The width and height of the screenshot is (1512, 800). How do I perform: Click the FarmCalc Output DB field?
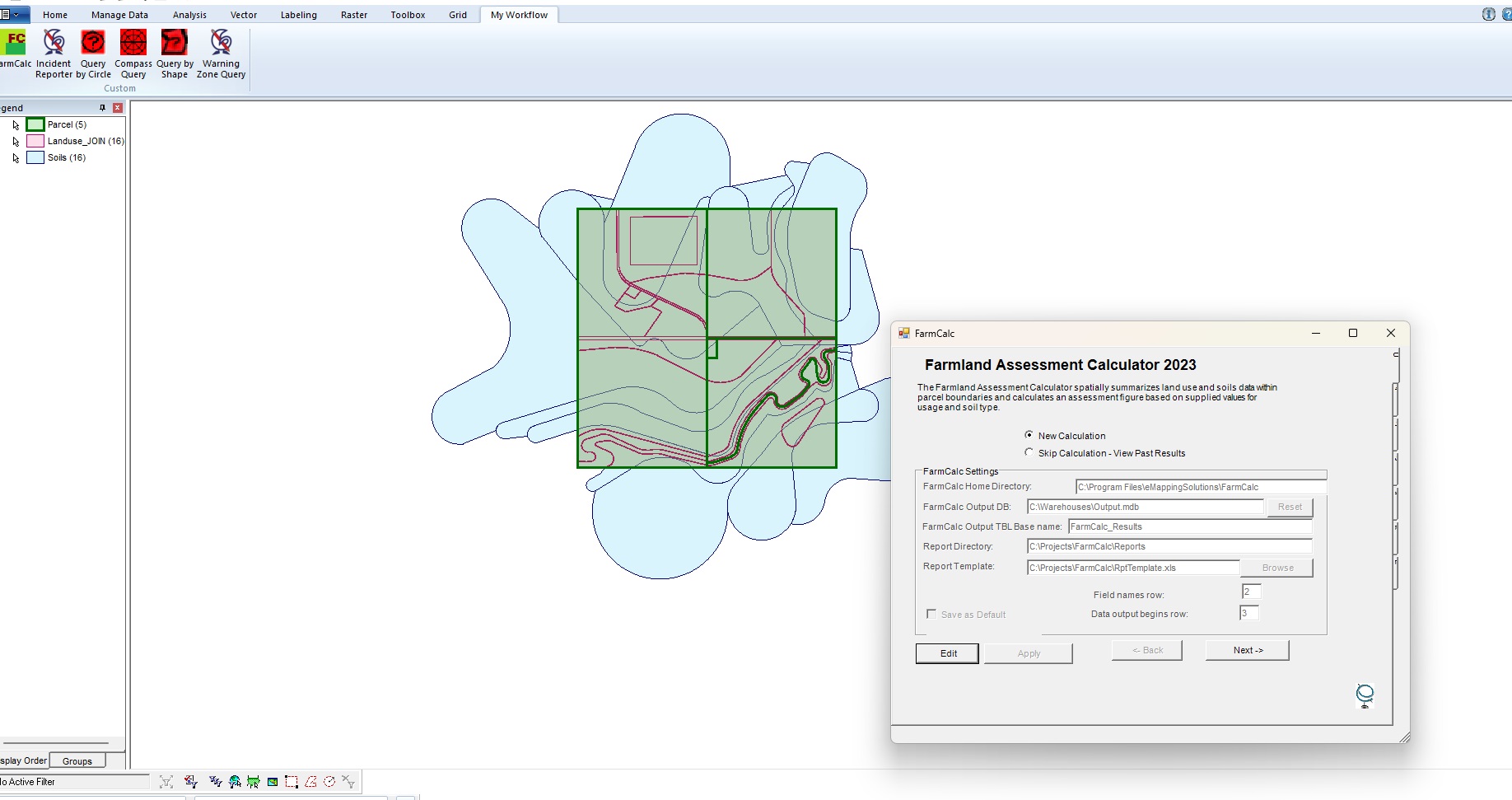[x=1145, y=507]
